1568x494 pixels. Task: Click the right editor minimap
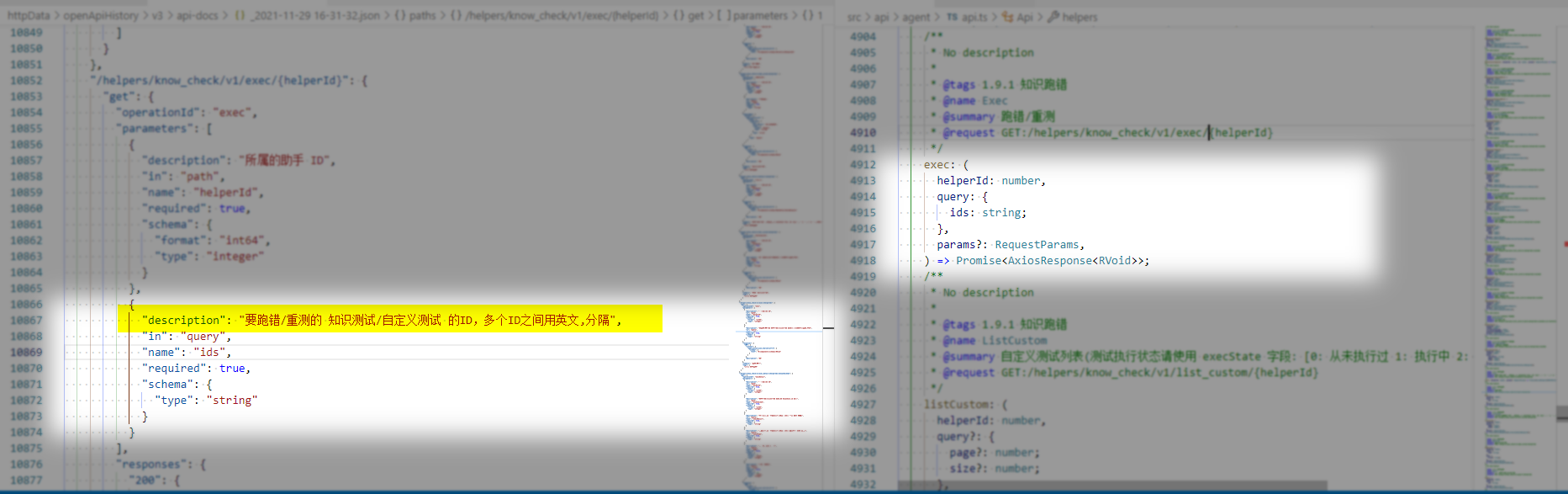1518,257
